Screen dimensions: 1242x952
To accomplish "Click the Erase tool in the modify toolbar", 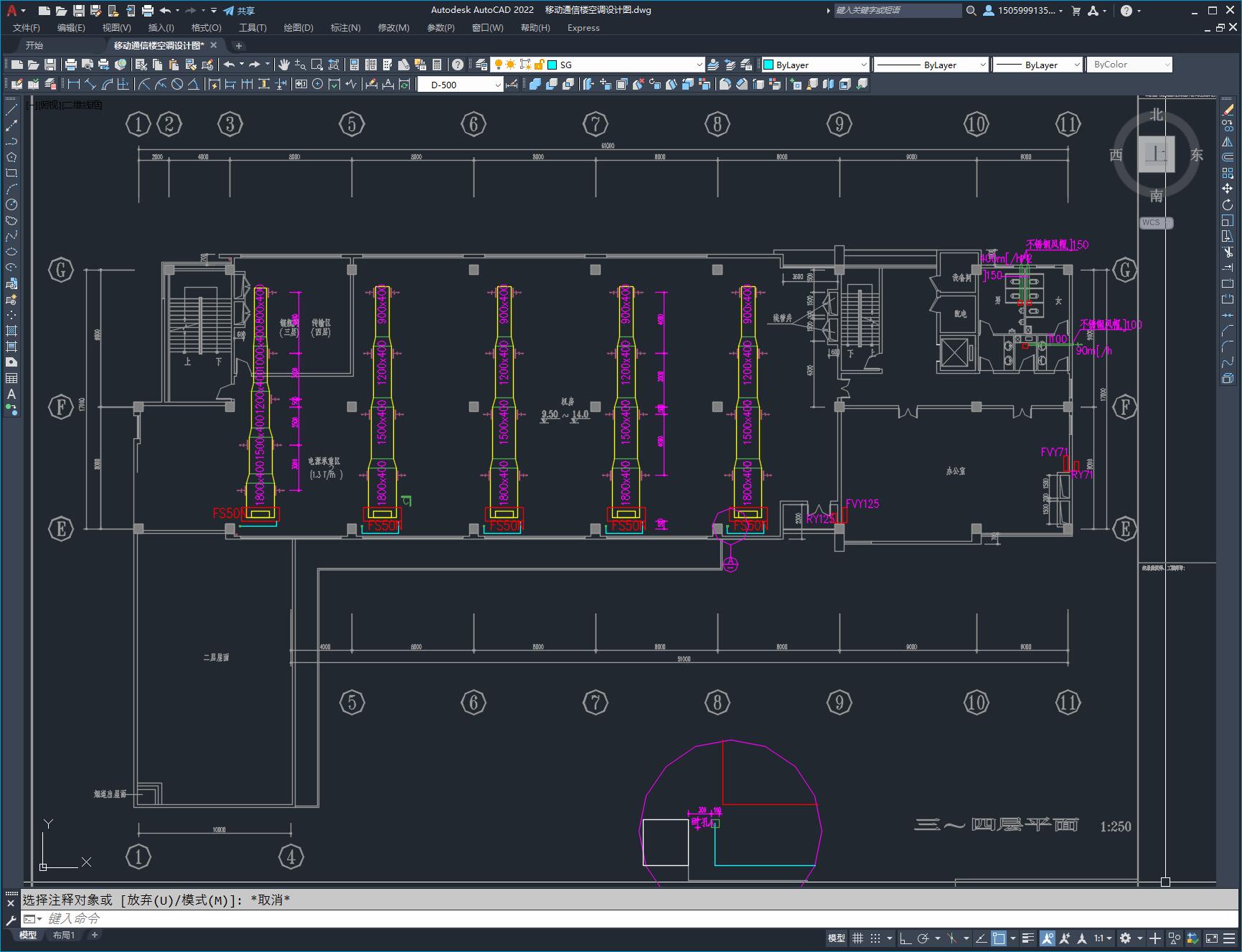I will [1228, 110].
